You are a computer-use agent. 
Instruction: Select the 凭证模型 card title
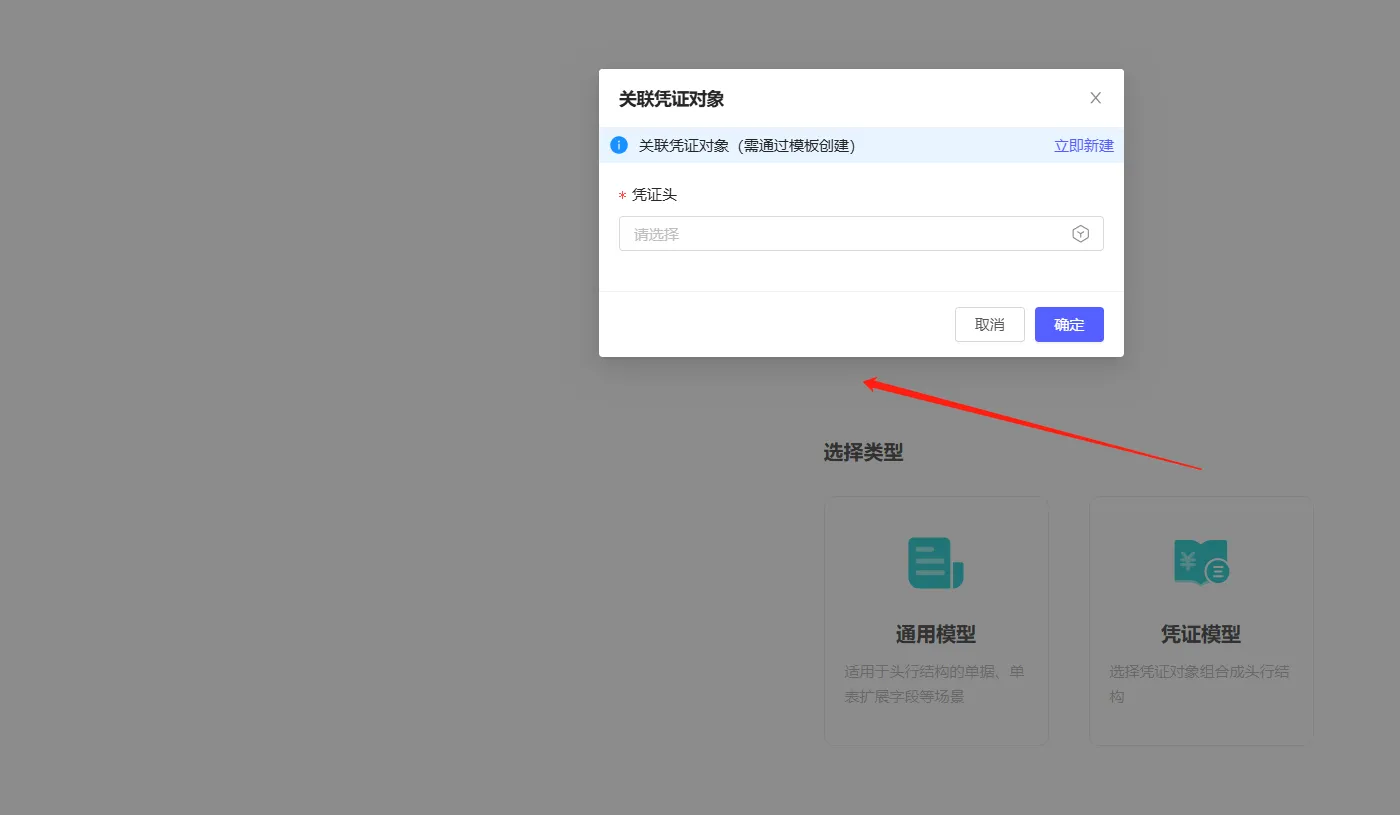point(1200,634)
